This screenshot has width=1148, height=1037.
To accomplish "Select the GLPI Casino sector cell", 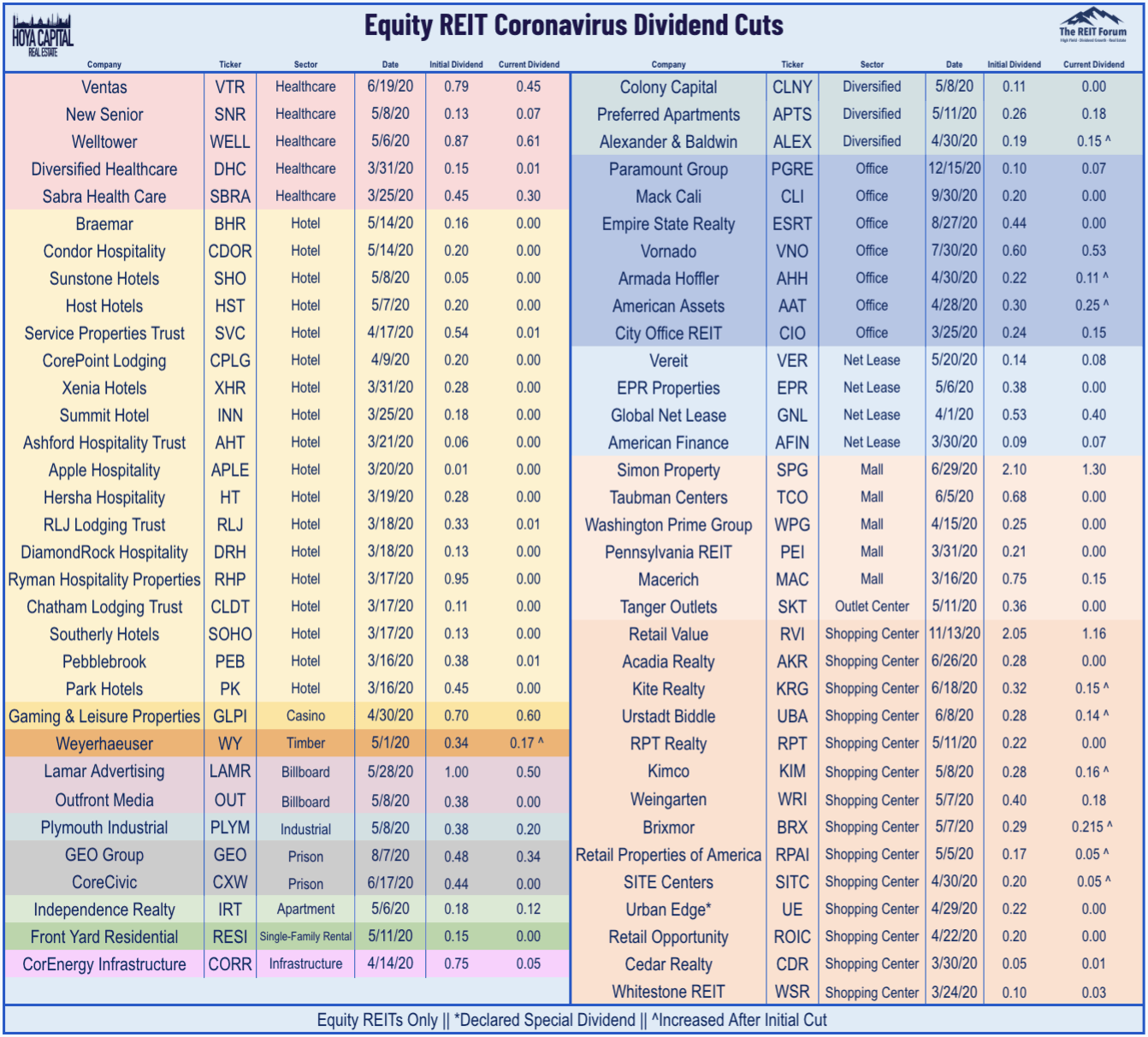I will point(305,716).
